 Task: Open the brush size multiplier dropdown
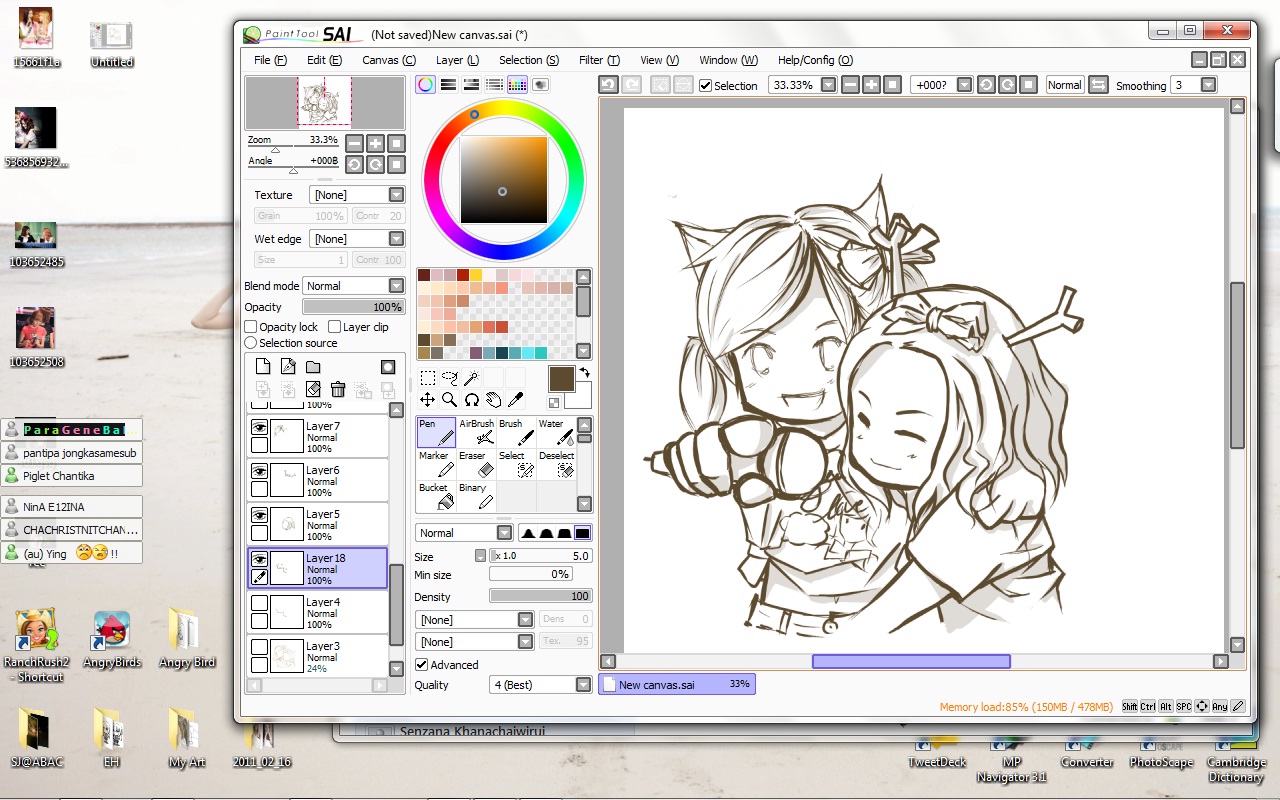[x=481, y=556]
